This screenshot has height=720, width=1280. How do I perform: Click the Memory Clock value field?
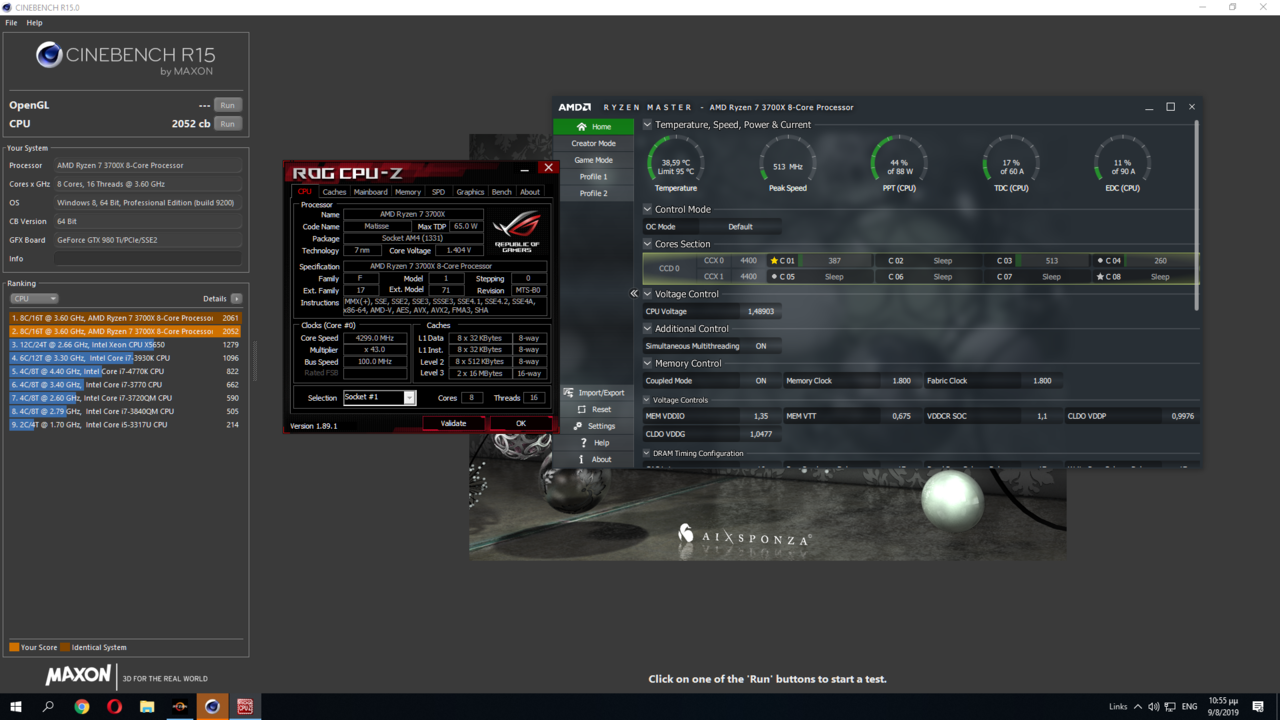point(901,381)
